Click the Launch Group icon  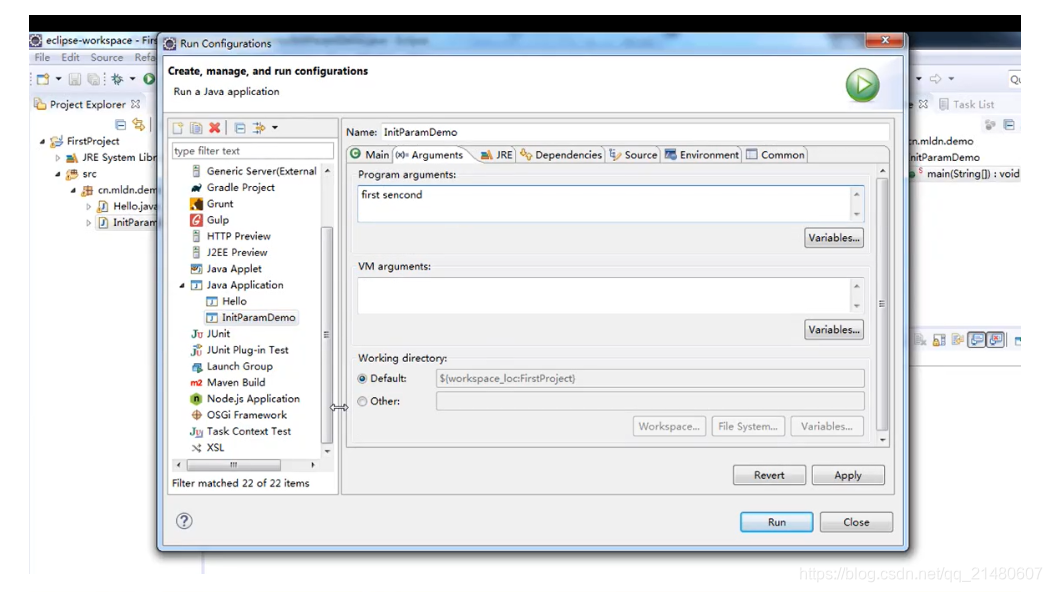click(196, 366)
